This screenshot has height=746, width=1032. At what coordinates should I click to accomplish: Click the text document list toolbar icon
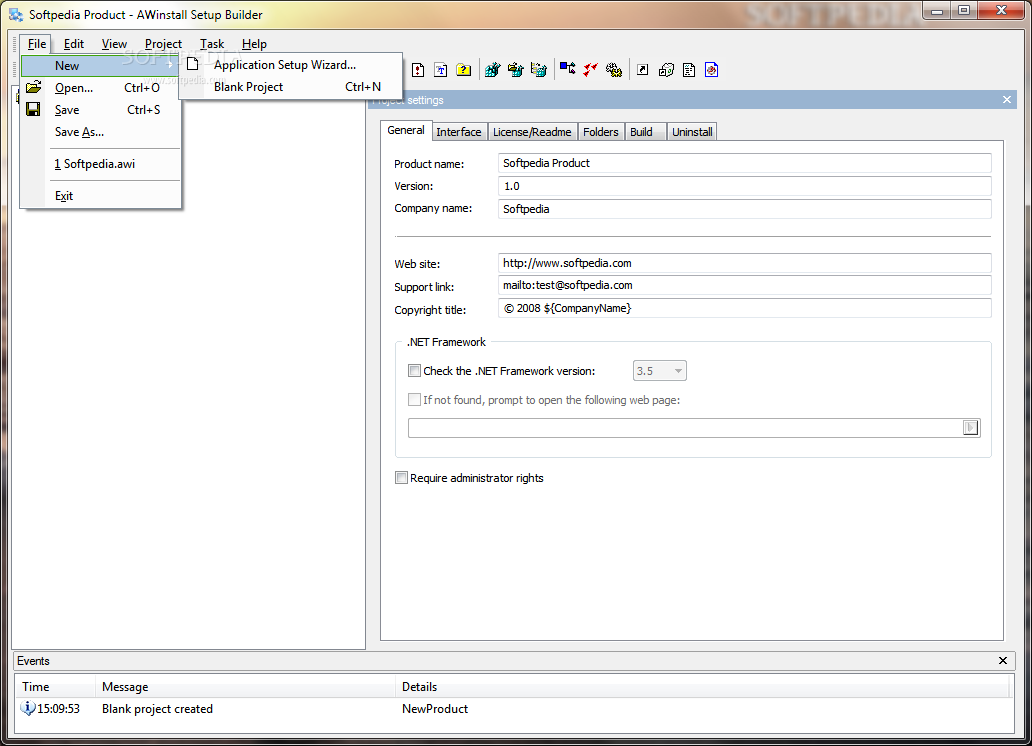click(688, 70)
